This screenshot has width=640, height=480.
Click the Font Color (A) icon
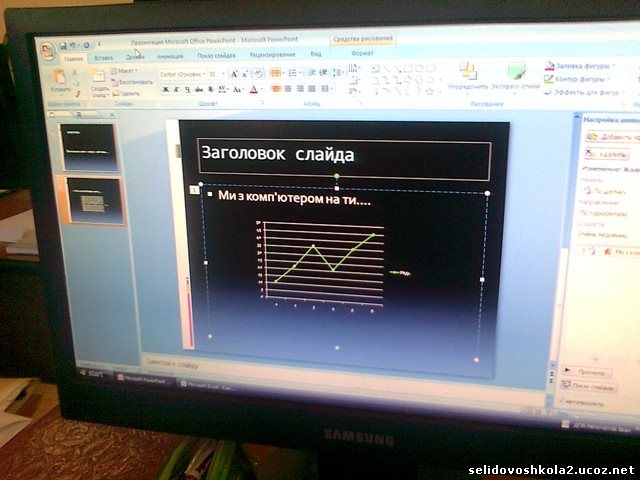pos(254,89)
